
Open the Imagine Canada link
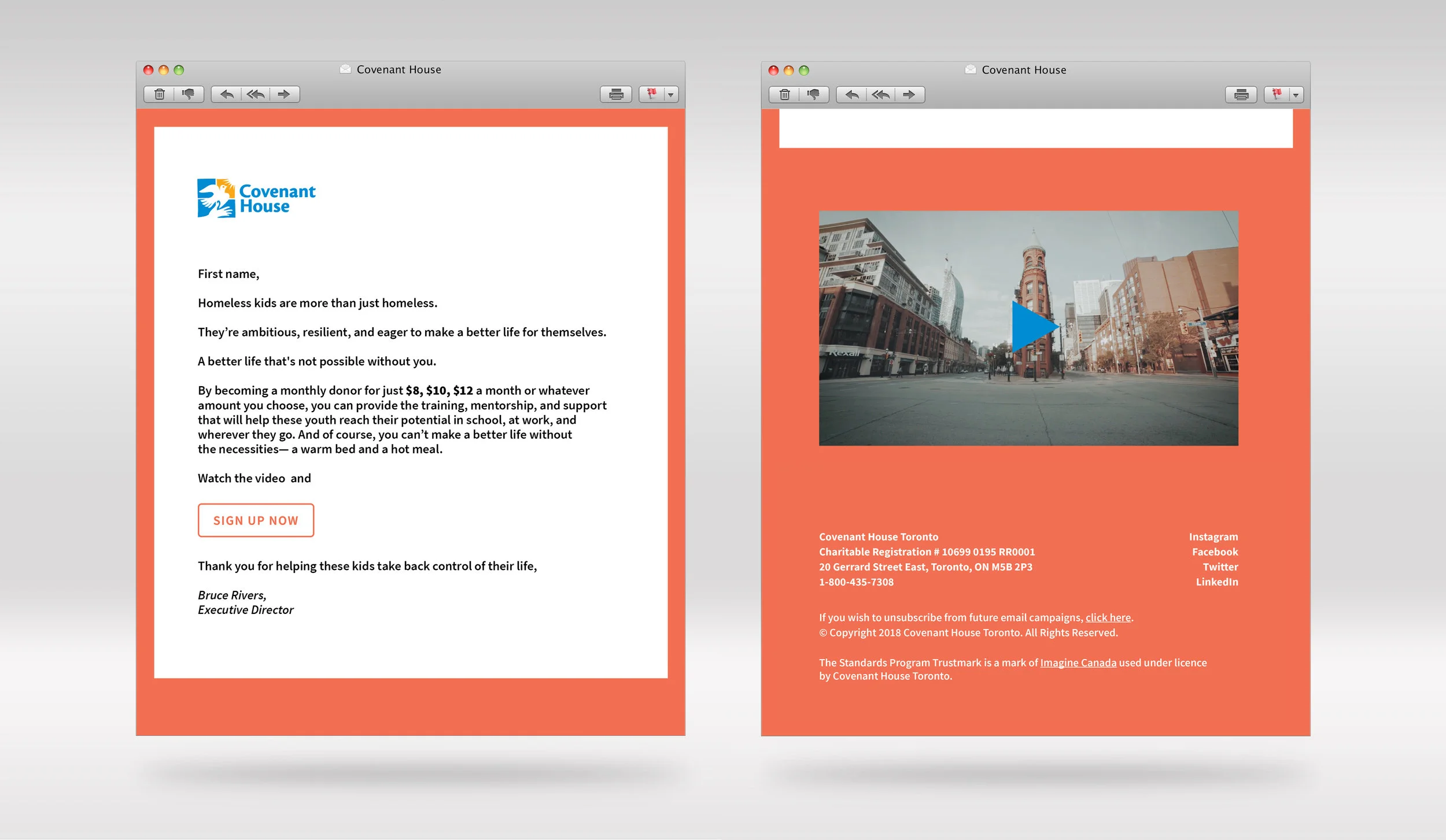click(x=1078, y=663)
